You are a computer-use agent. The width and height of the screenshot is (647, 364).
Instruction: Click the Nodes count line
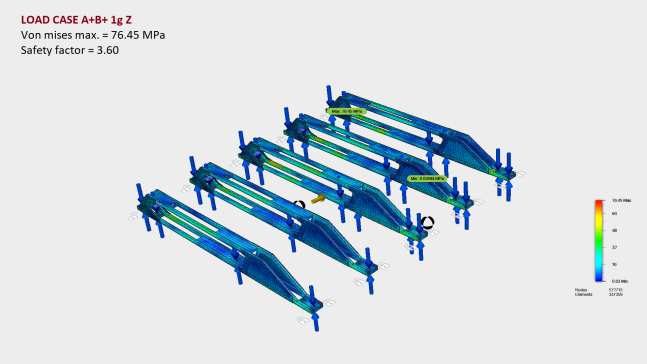click(599, 290)
